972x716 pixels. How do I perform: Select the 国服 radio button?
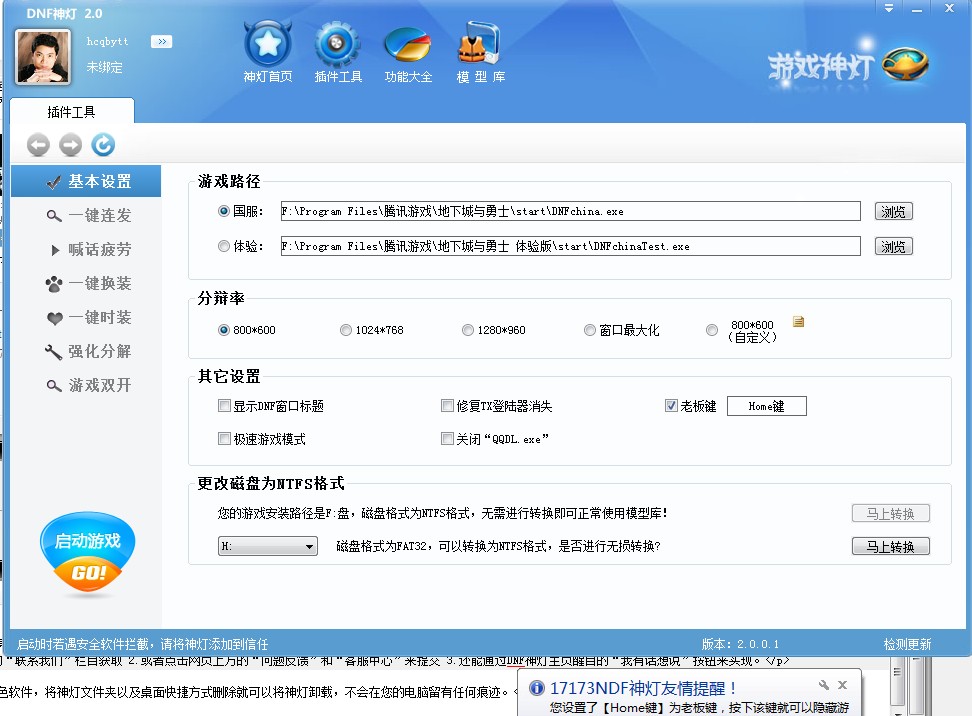[x=224, y=211]
